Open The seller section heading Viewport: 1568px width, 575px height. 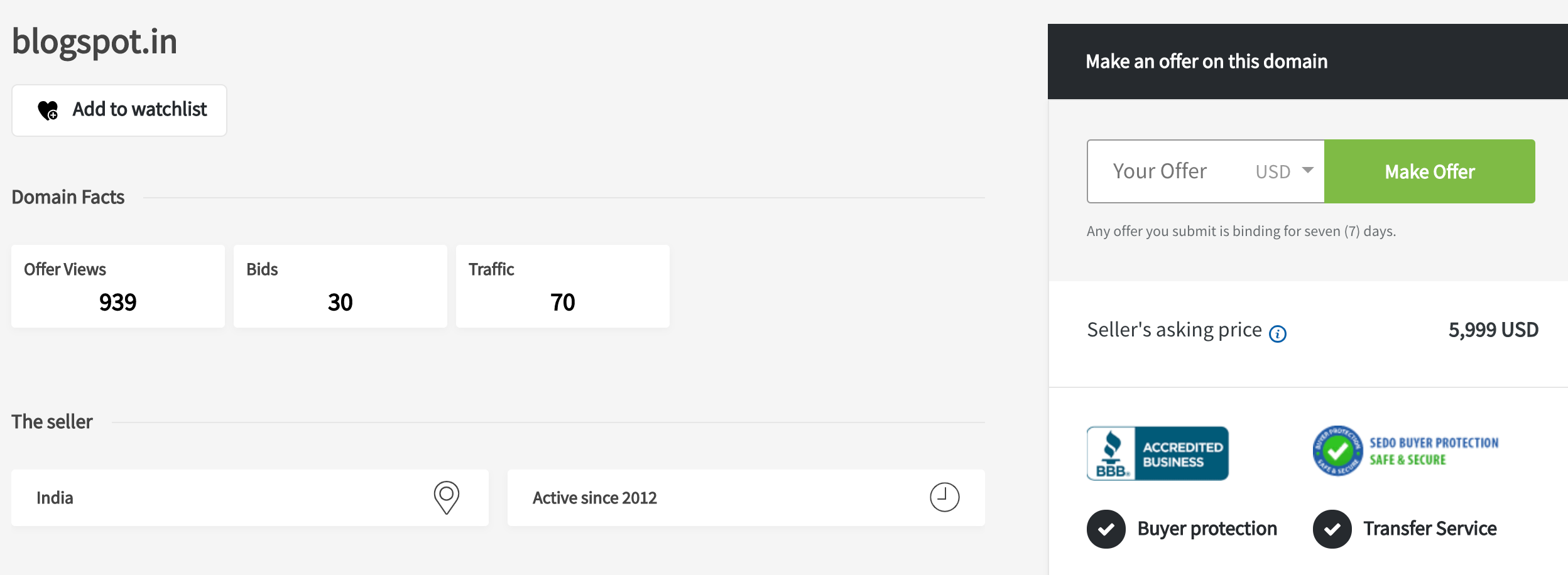click(53, 421)
